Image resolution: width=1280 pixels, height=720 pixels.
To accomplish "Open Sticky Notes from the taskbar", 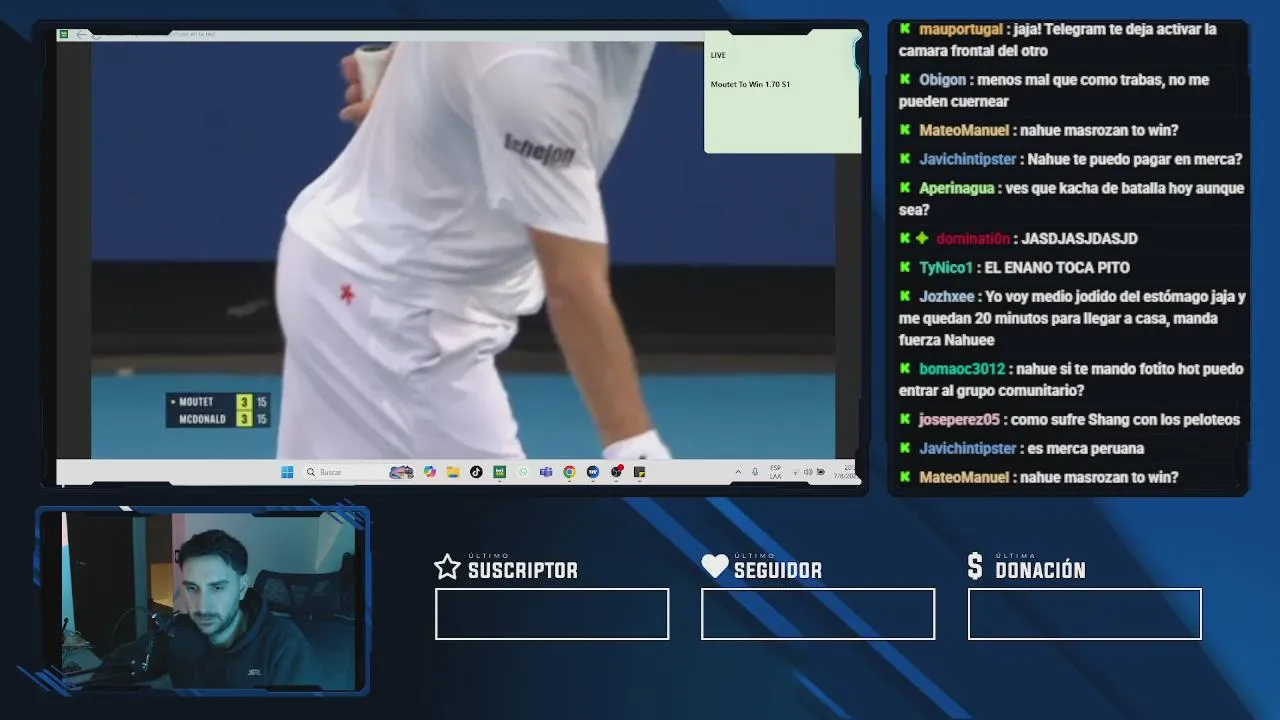I will click(639, 472).
